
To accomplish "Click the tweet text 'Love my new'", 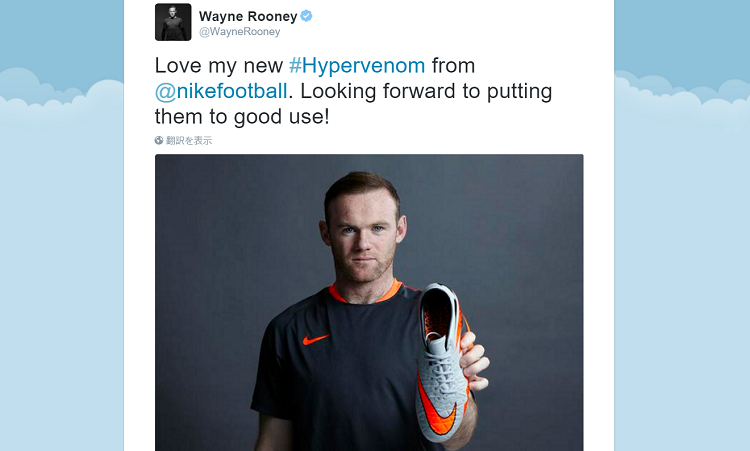I will [219, 66].
